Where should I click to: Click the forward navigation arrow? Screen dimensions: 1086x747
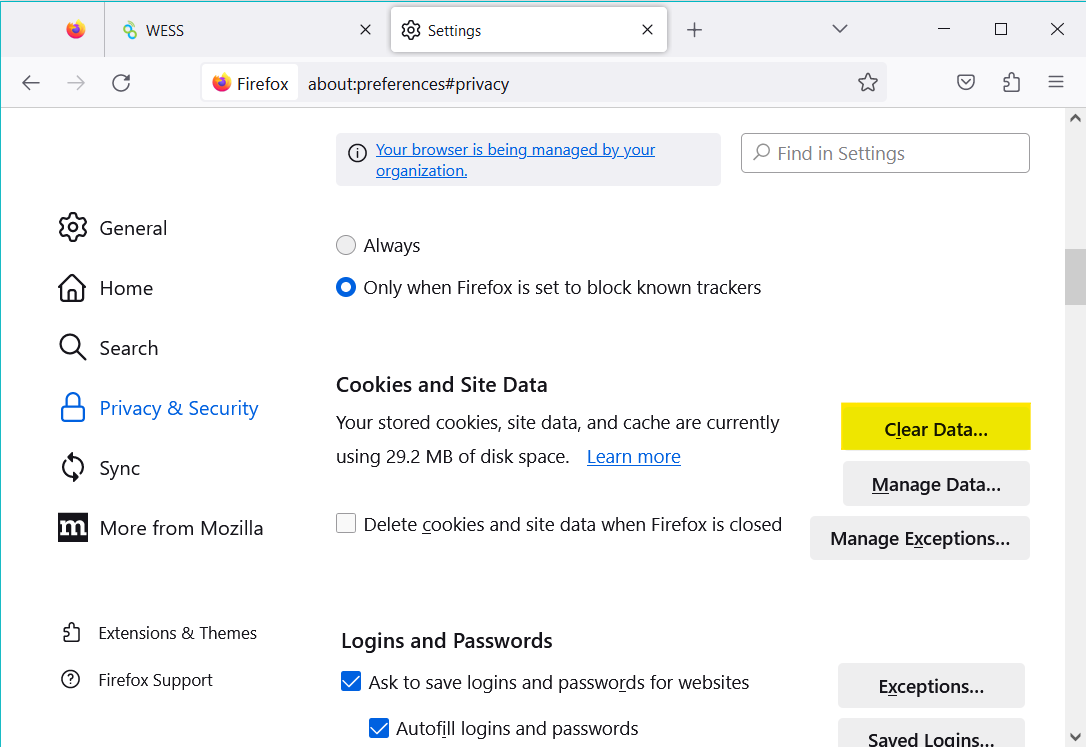[75, 83]
